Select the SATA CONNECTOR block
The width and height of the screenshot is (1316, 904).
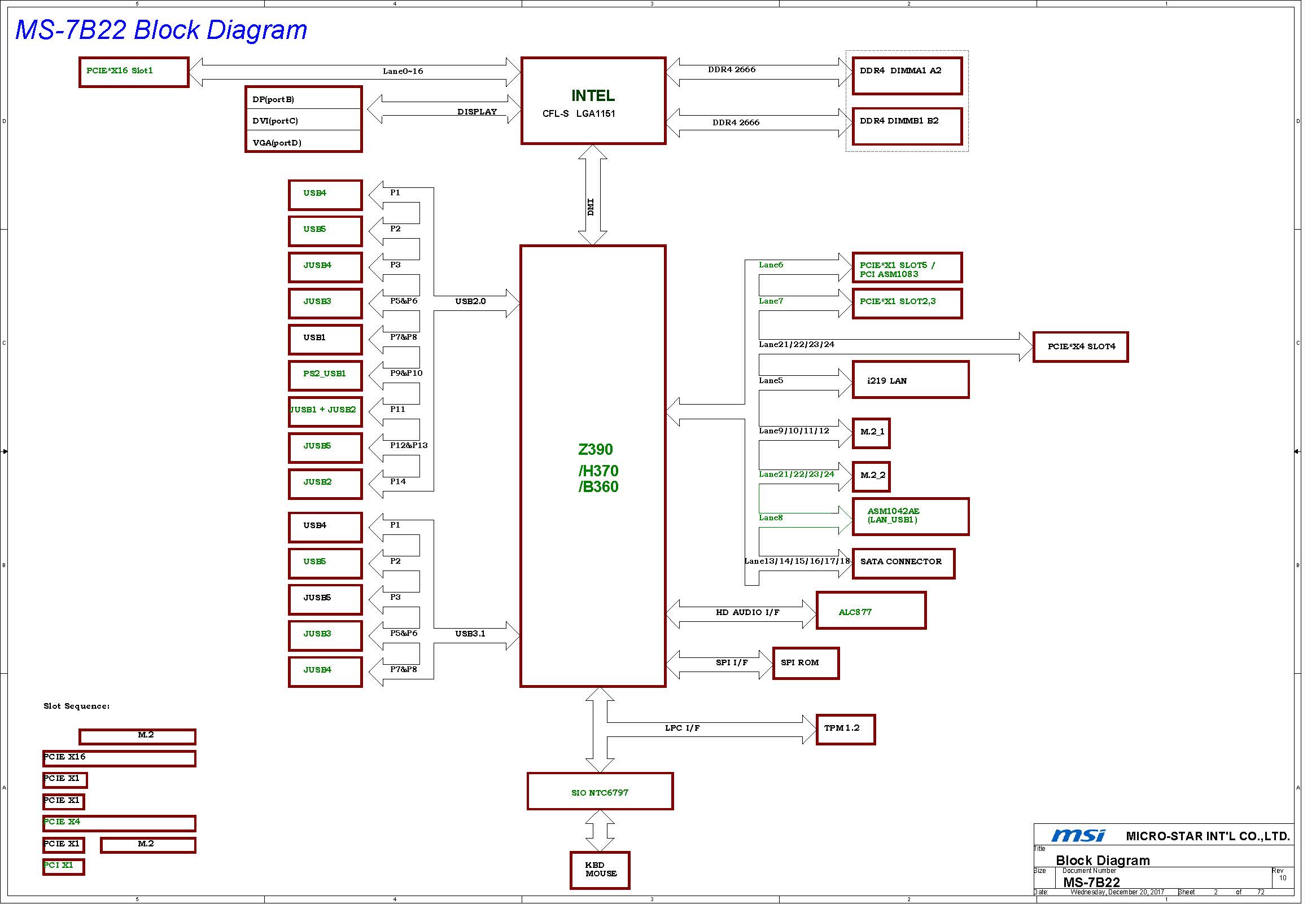coord(903,564)
